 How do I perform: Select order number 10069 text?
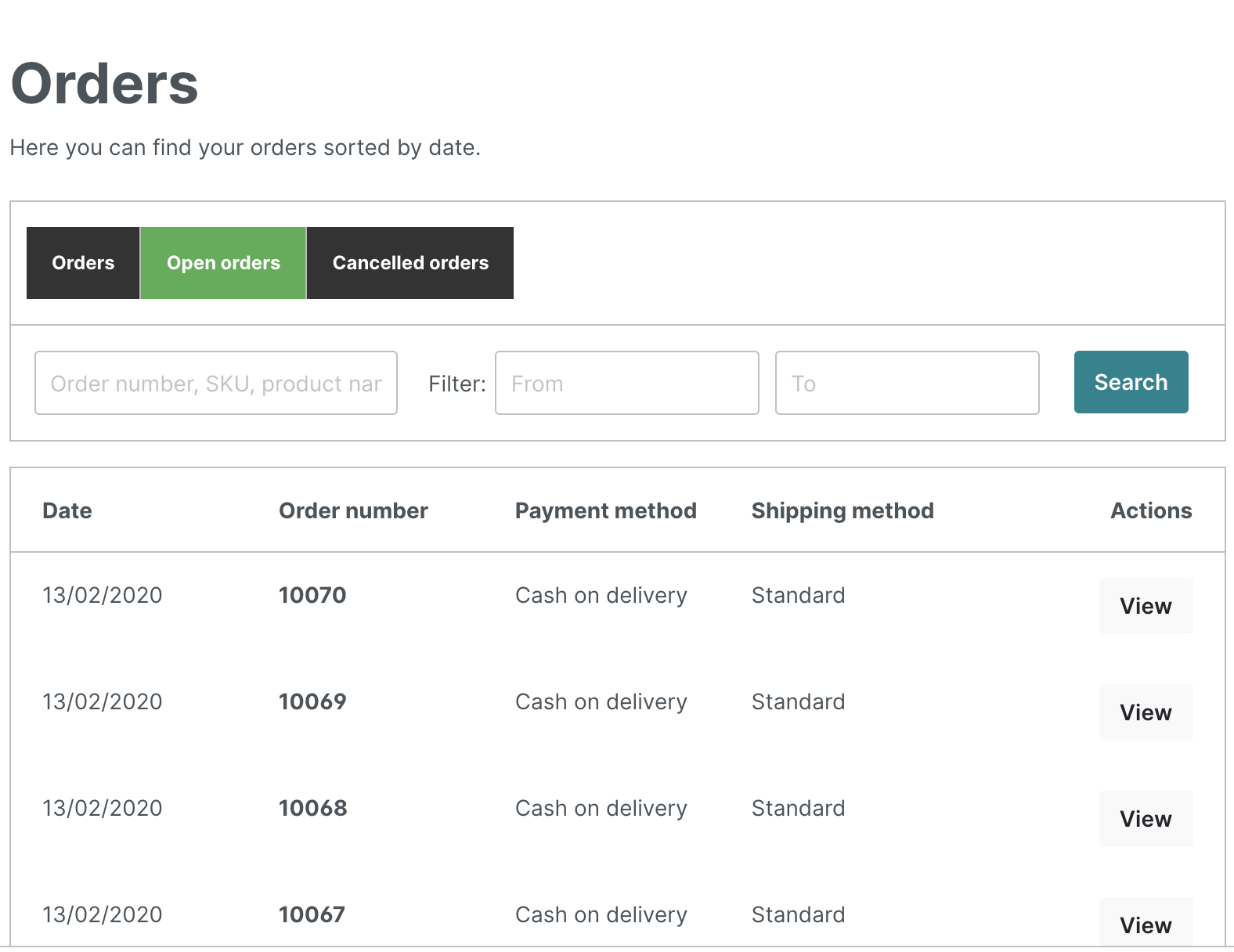coord(312,701)
